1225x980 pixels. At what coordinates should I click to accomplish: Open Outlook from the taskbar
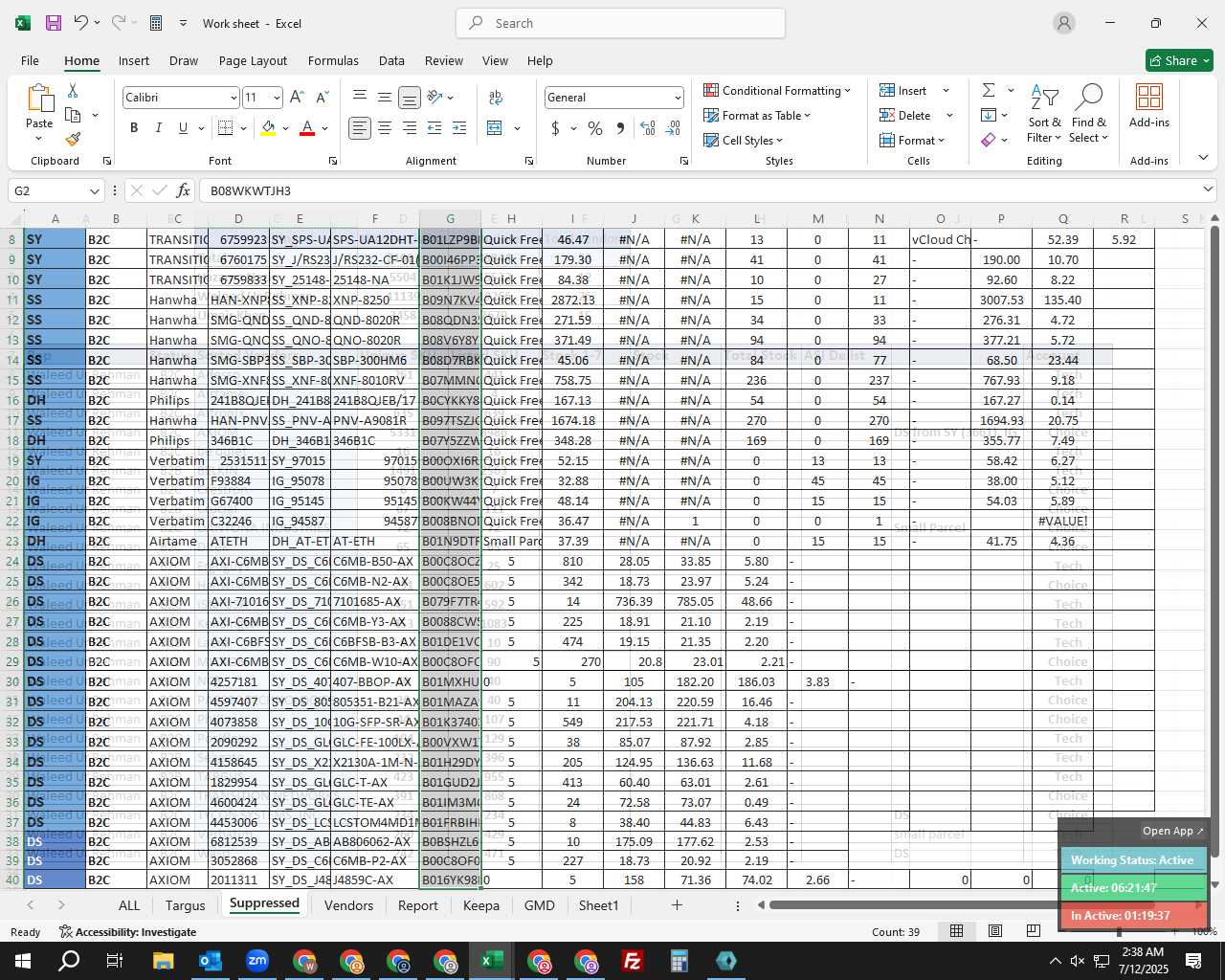pos(210,961)
